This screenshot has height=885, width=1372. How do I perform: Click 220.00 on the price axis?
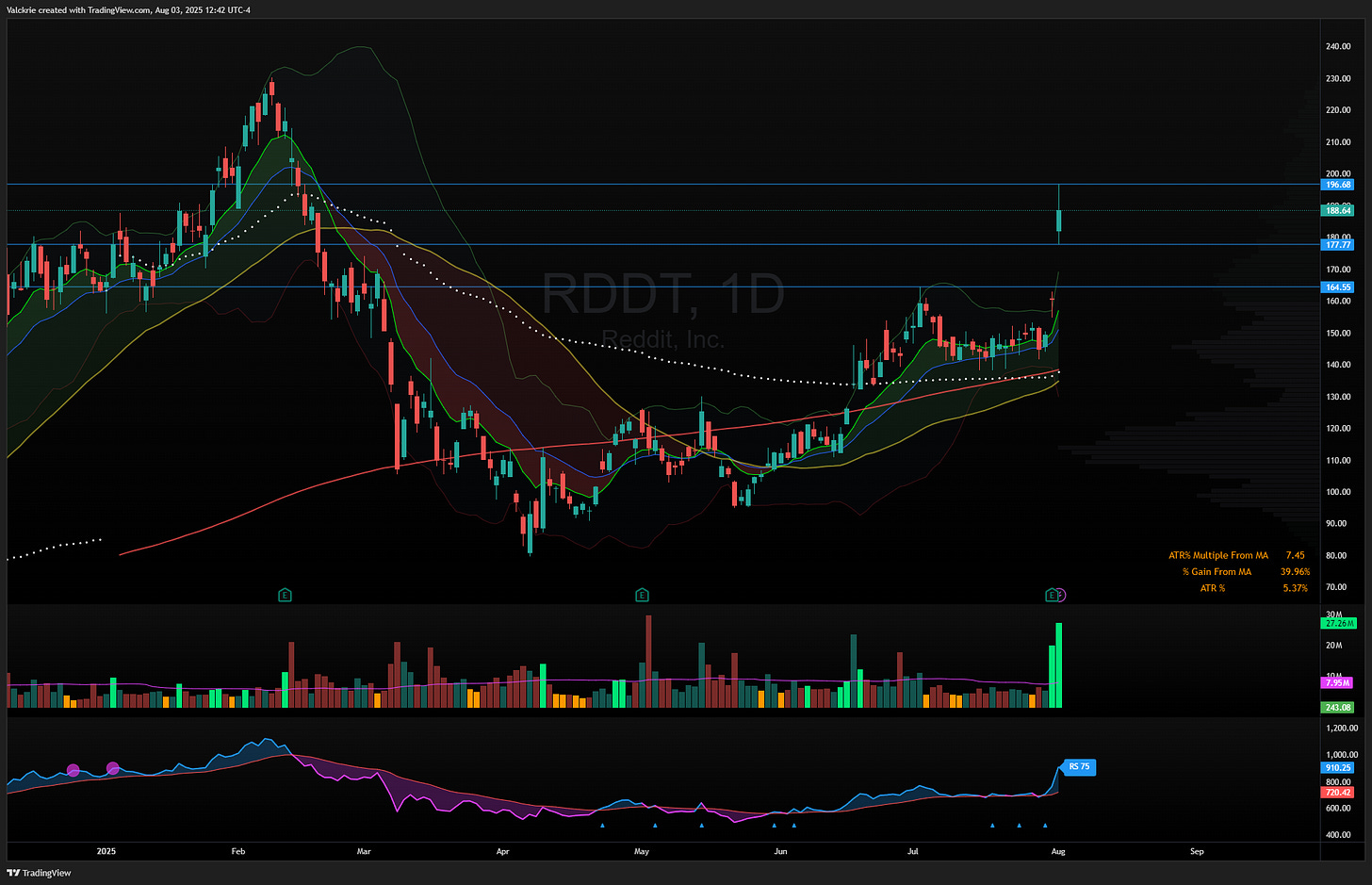(1338, 110)
